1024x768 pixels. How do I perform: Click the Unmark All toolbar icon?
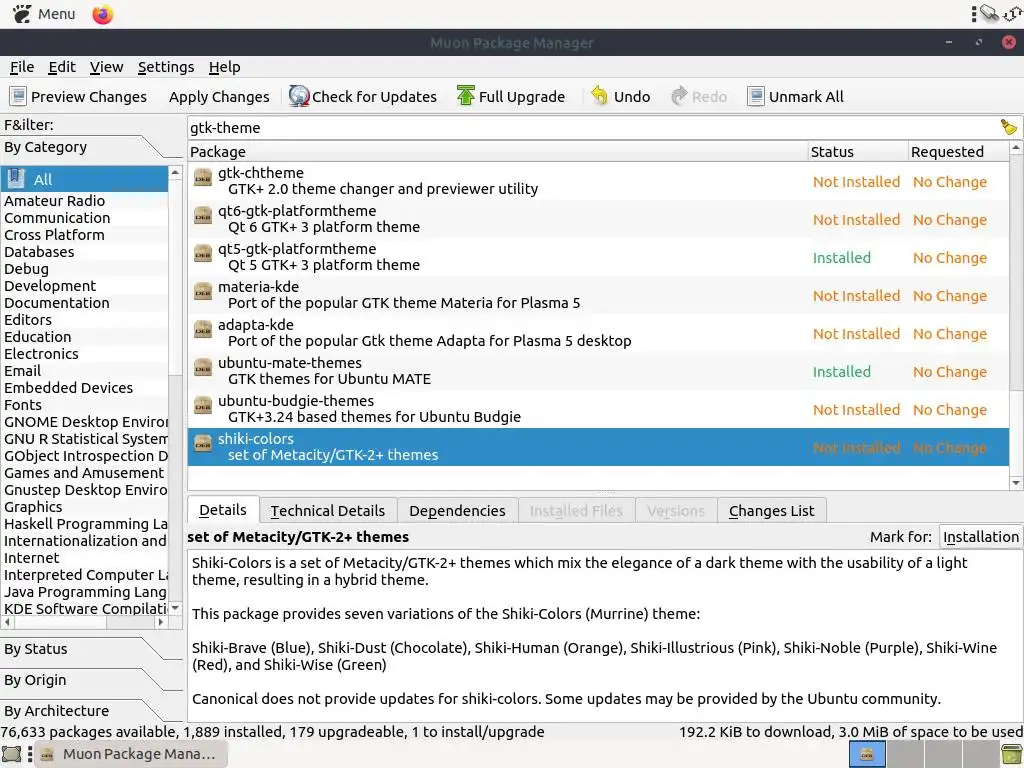click(x=756, y=97)
